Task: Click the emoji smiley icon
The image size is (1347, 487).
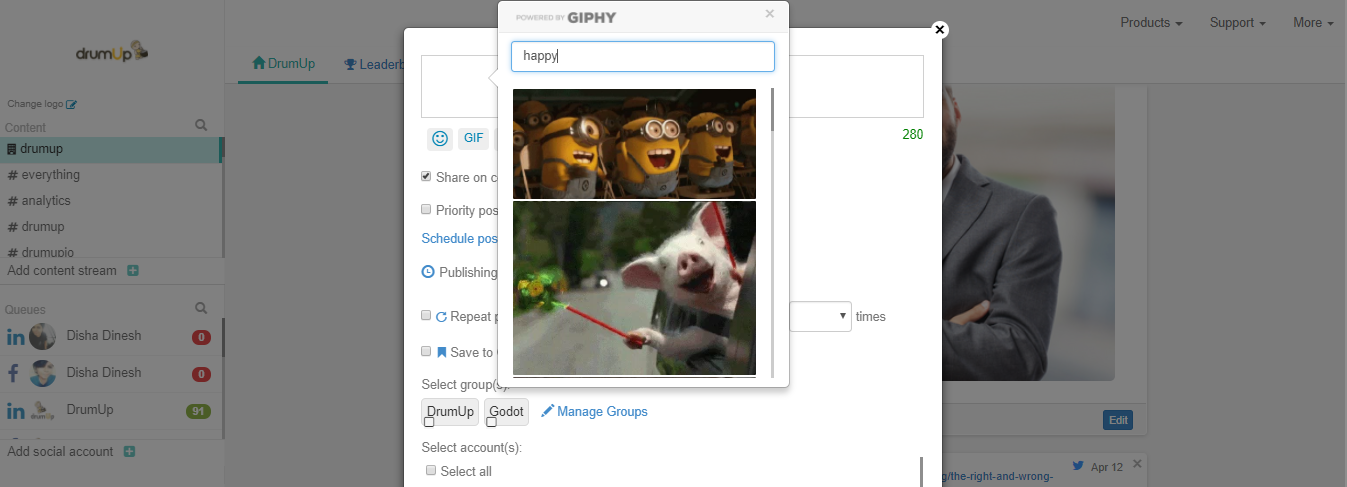Action: coord(439,139)
